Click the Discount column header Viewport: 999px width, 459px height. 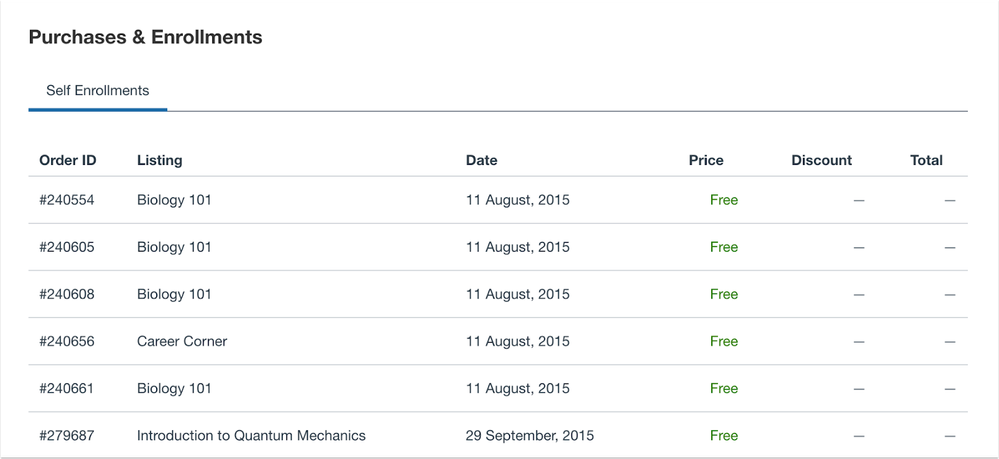[822, 161]
